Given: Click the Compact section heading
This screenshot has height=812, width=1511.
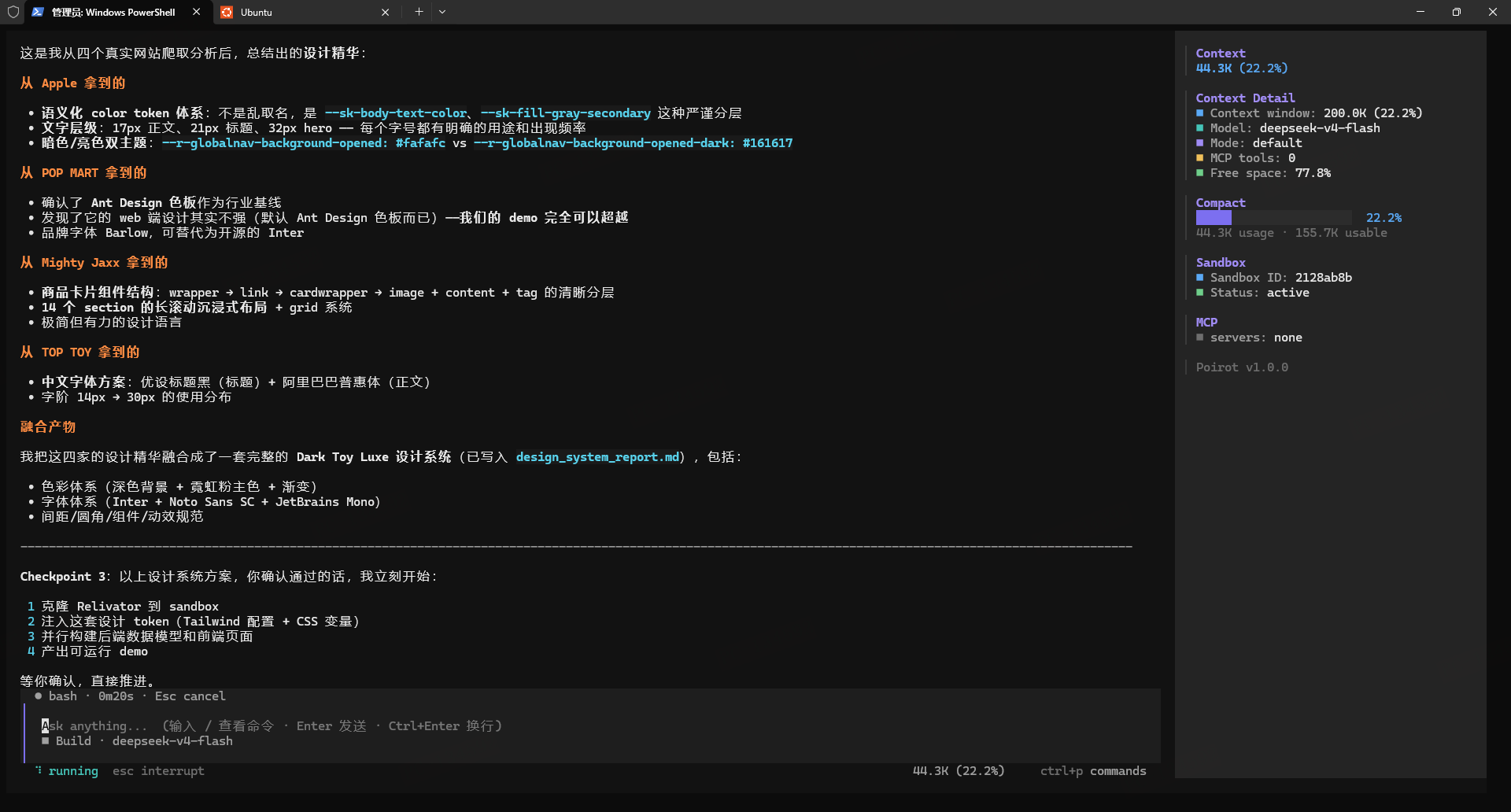Looking at the screenshot, I should pos(1221,203).
